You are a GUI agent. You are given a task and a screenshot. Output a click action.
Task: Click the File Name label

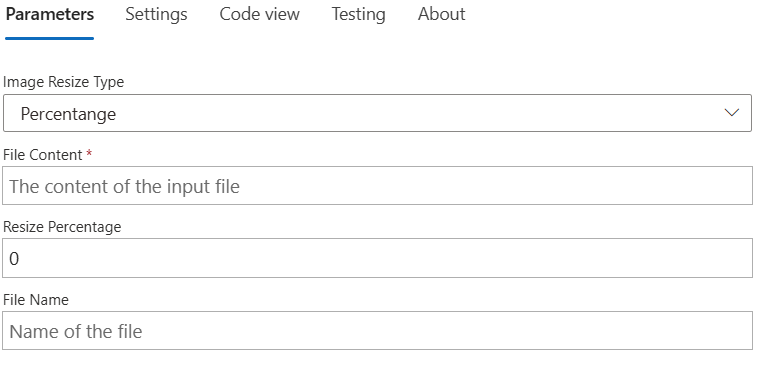(36, 300)
